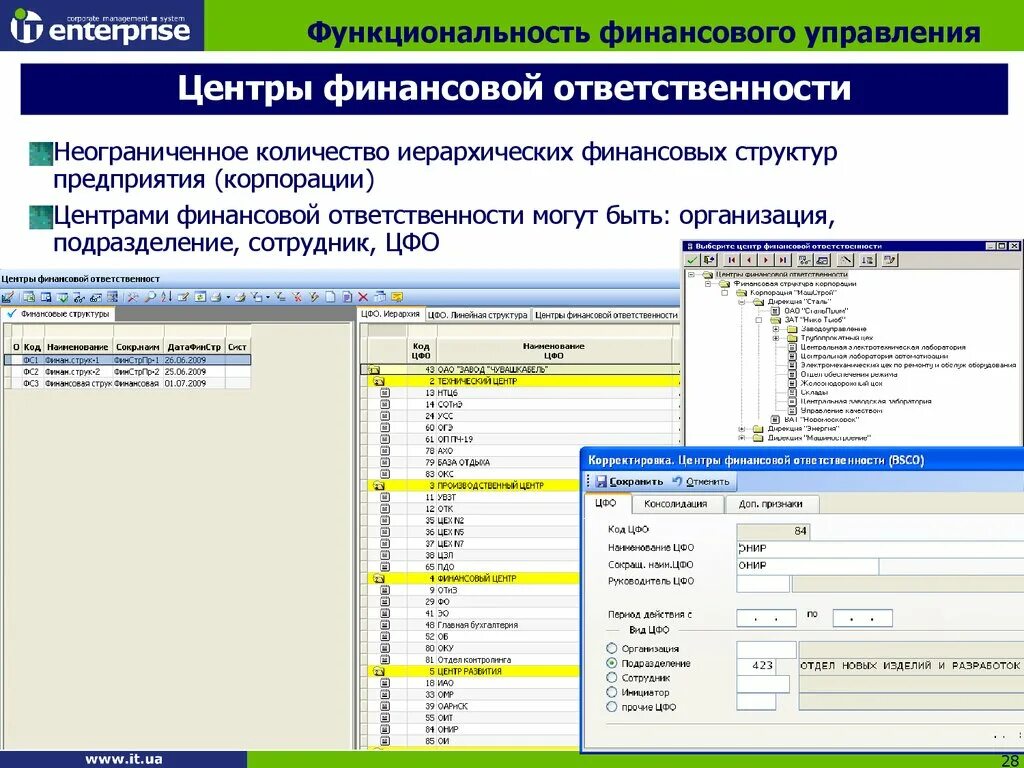Select the ФС3 Финансовая струк row
This screenshot has height=768, width=1024.
click(127, 383)
